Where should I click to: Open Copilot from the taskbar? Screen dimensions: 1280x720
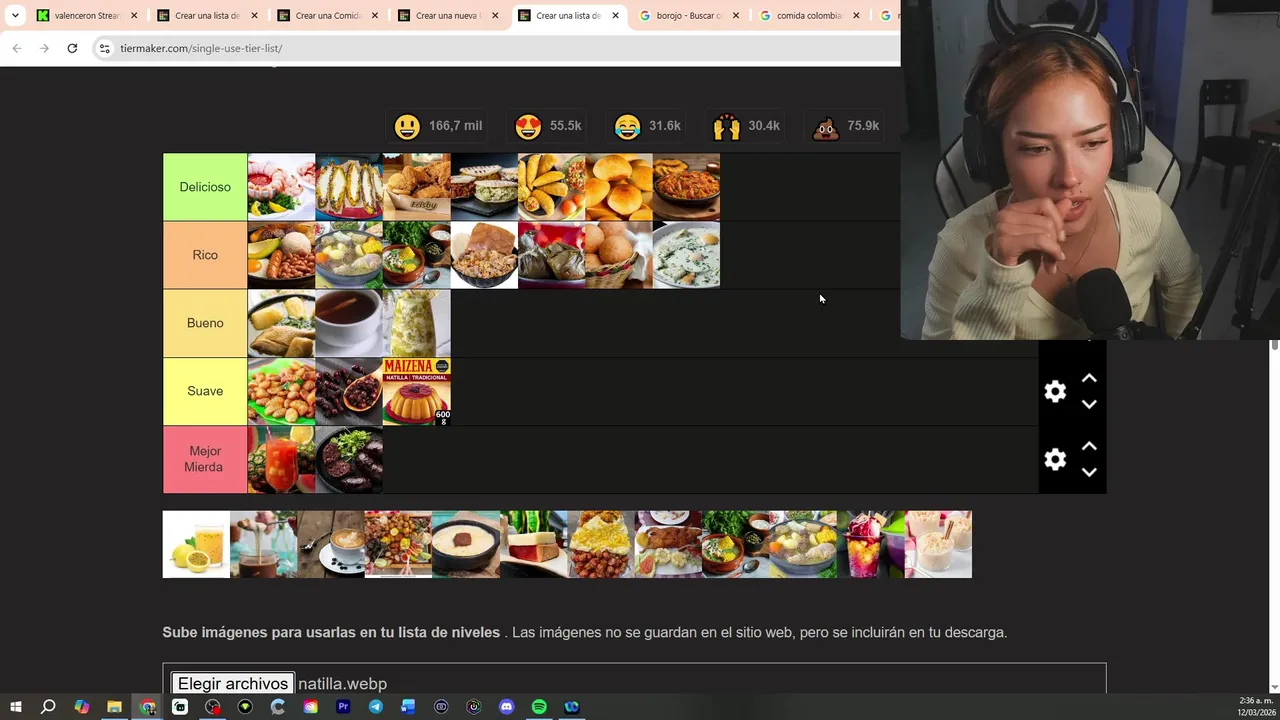81,707
